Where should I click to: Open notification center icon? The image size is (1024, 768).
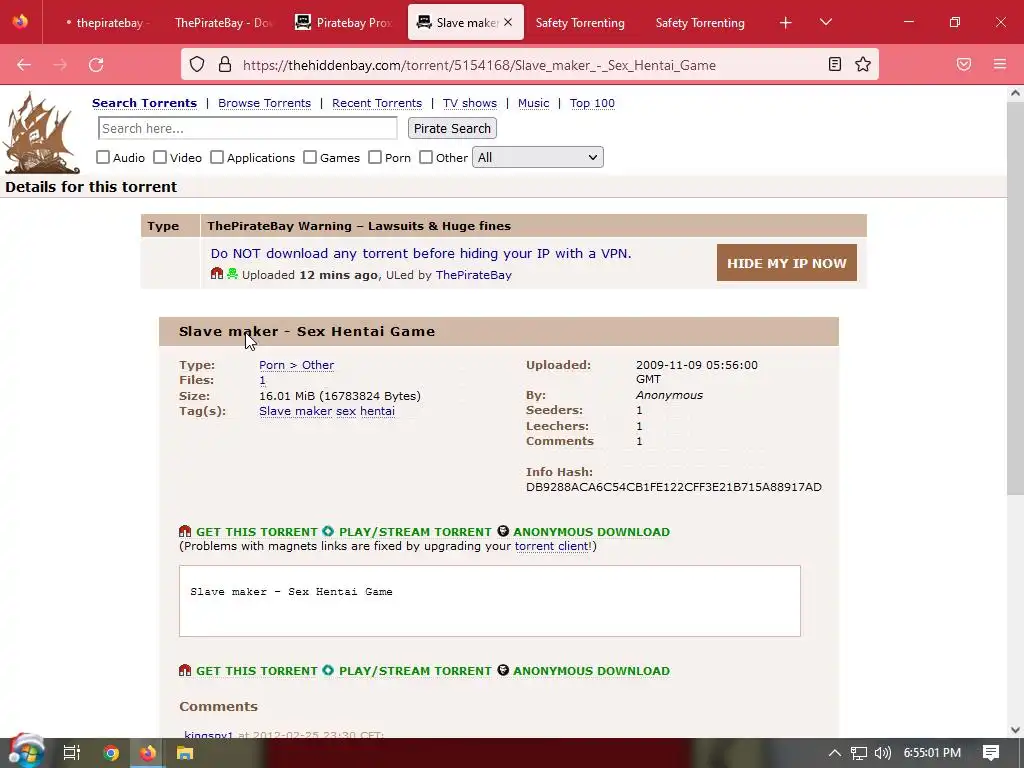(x=991, y=753)
